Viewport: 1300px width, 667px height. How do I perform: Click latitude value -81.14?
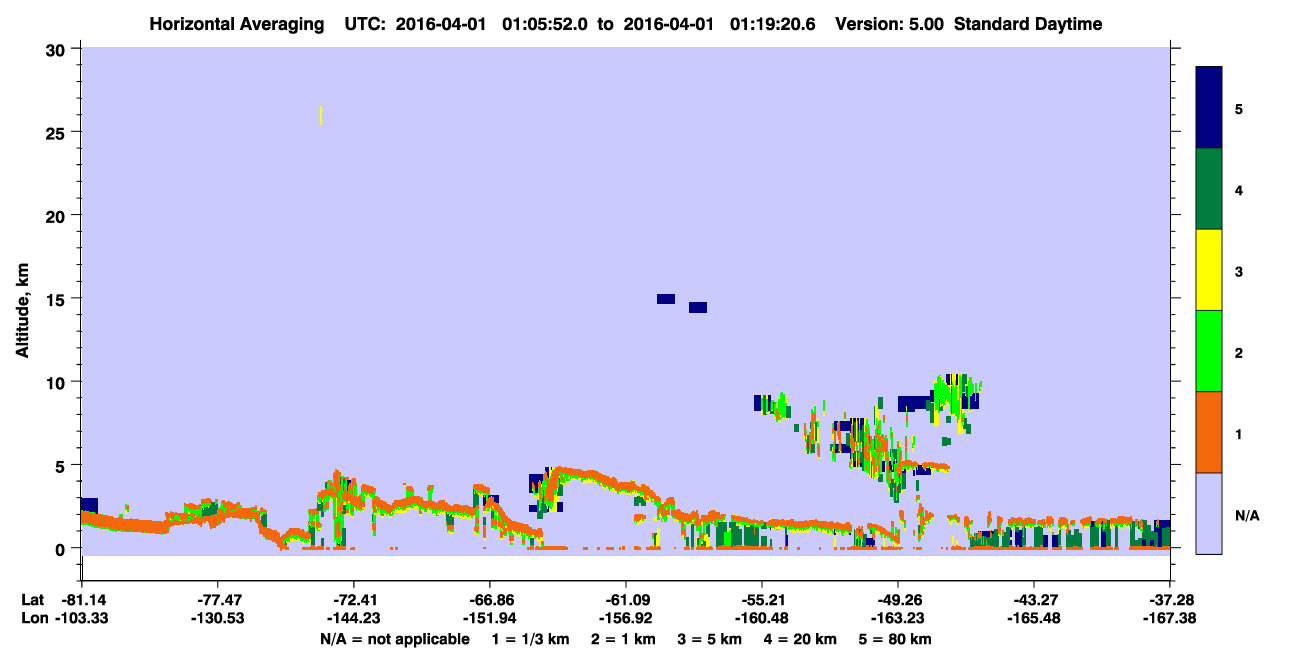pyautogui.click(x=82, y=600)
